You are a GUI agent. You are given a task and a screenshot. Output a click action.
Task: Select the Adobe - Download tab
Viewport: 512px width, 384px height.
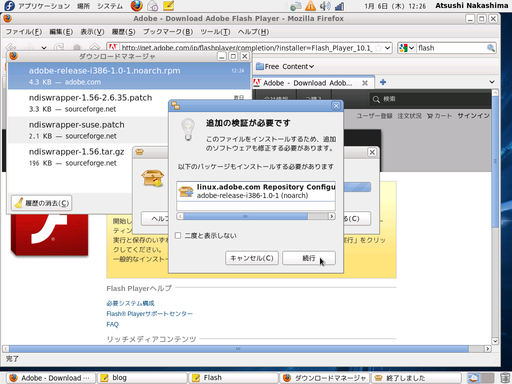point(308,83)
